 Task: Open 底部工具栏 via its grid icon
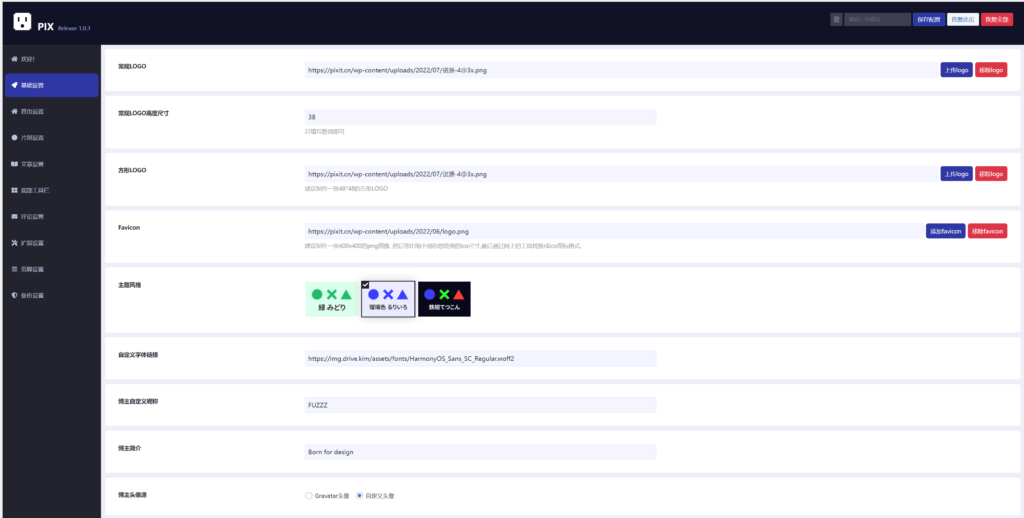[14, 190]
